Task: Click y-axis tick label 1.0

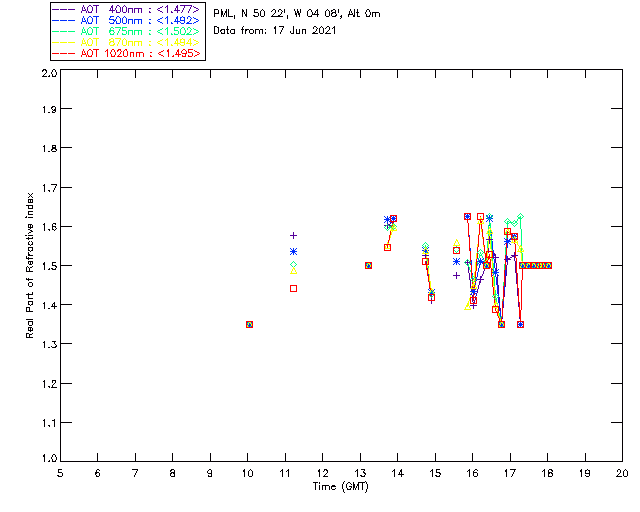Action: (49, 458)
